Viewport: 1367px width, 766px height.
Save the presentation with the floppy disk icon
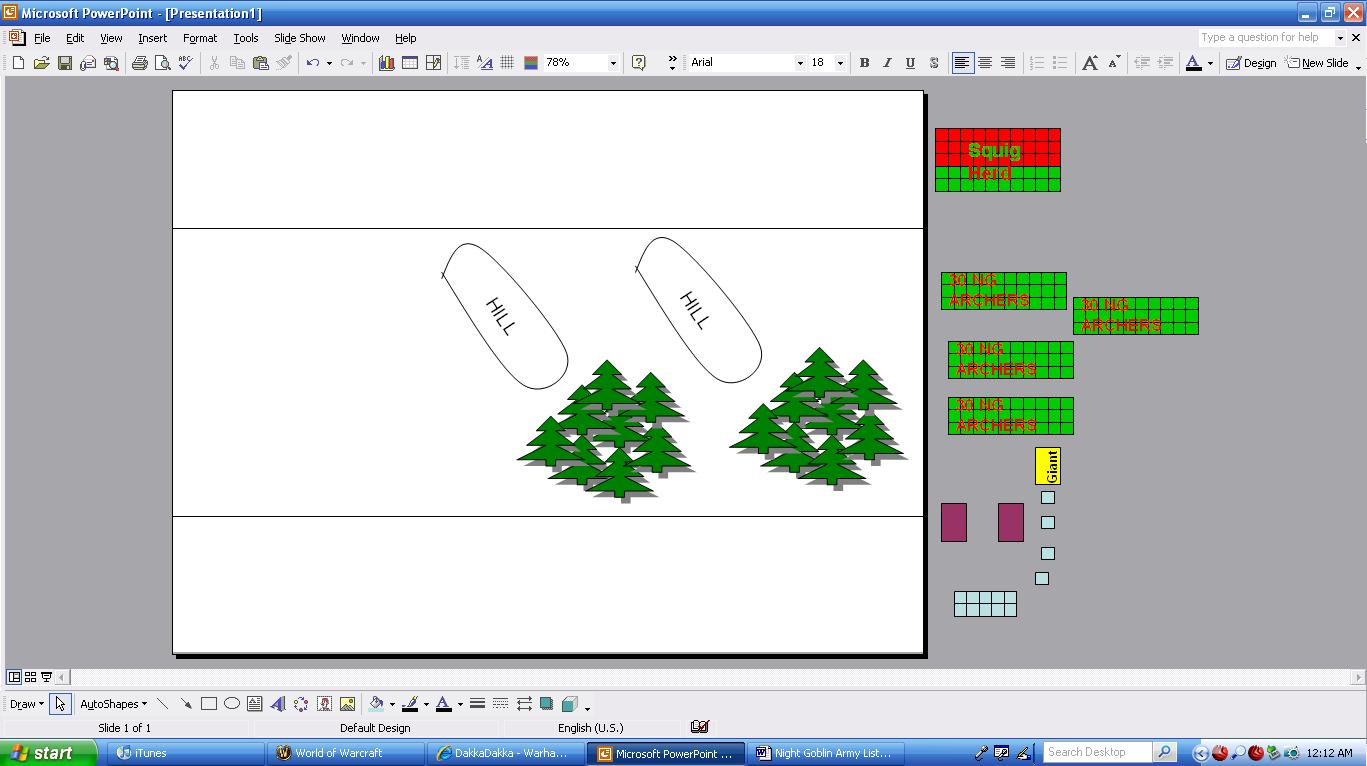(64, 63)
